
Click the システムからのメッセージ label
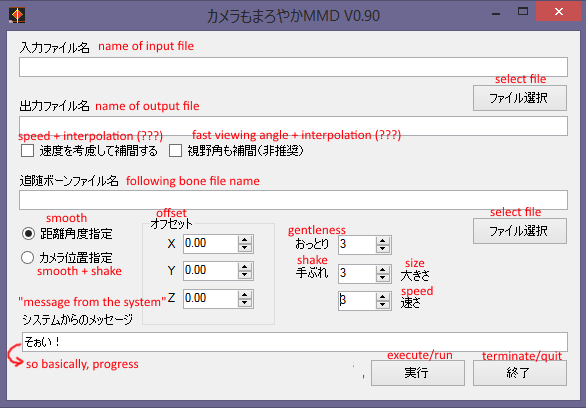[x=77, y=320]
